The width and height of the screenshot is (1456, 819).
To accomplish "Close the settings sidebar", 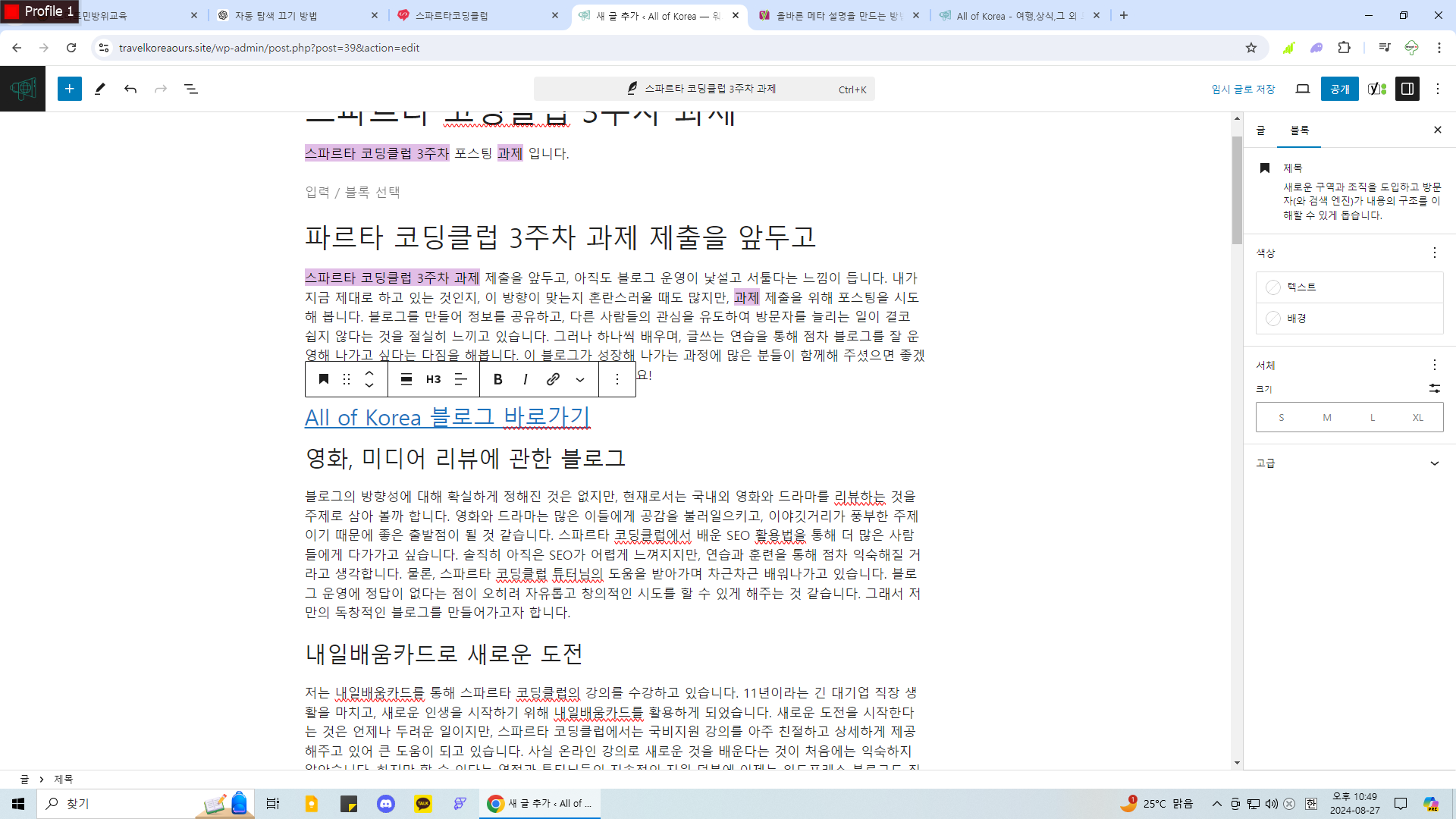I will (x=1438, y=130).
